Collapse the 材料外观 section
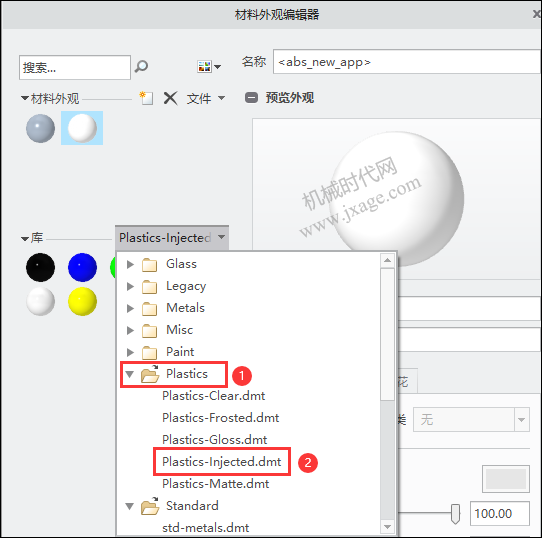Viewport: 542px width, 538px height. (x=25, y=98)
